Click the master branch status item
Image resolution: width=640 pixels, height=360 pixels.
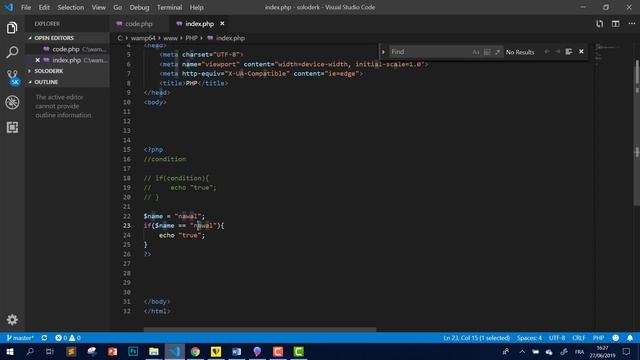click(x=20, y=338)
